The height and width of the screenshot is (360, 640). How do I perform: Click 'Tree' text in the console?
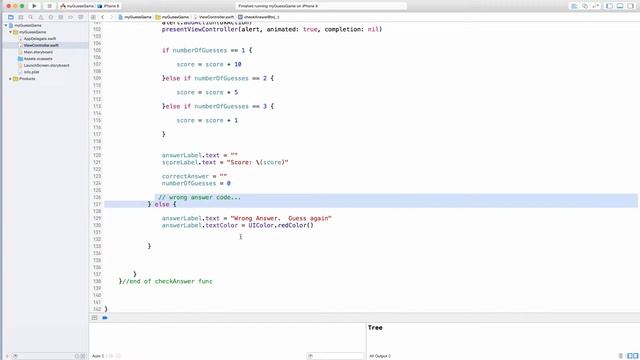tap(375, 328)
